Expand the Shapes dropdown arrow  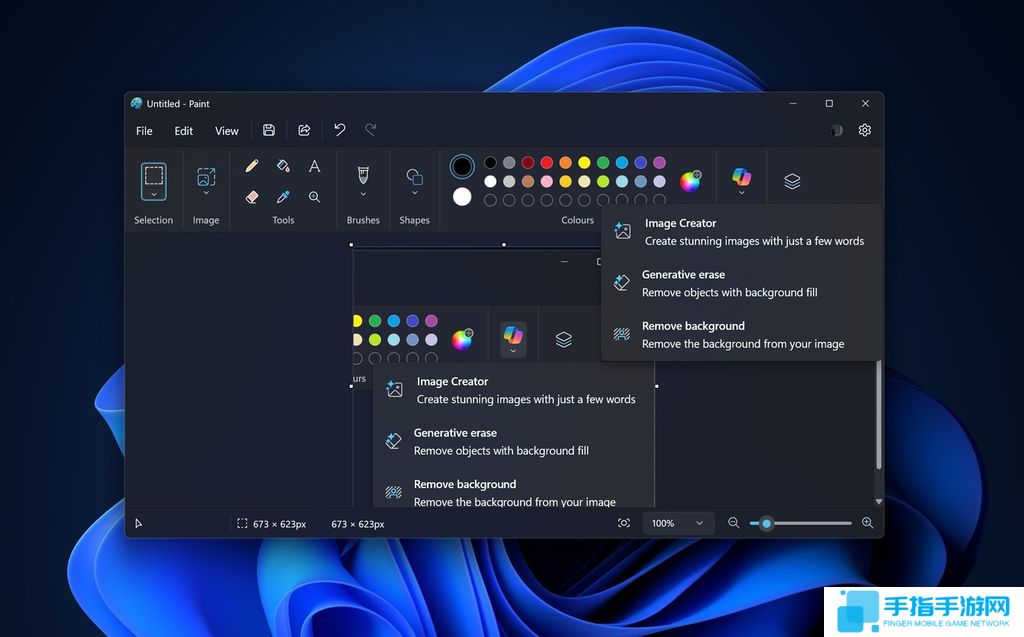(x=415, y=193)
